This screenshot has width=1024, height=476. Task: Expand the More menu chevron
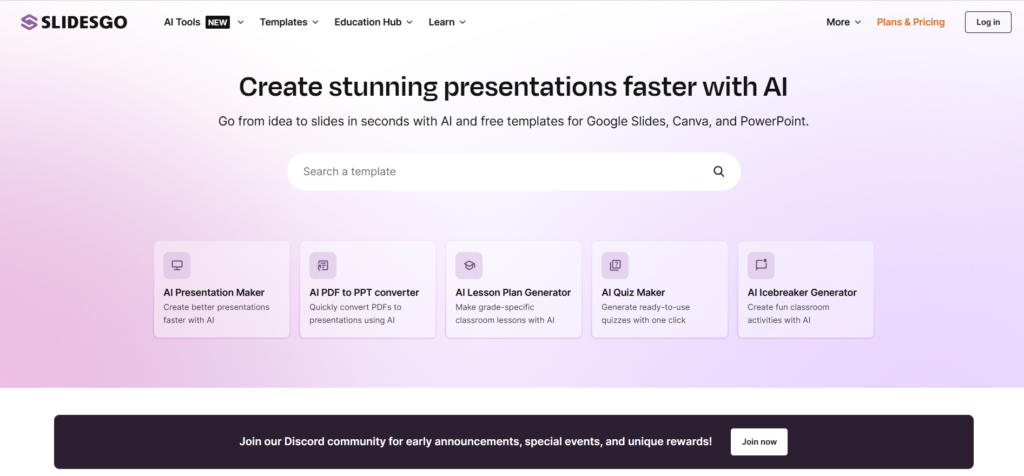click(858, 22)
